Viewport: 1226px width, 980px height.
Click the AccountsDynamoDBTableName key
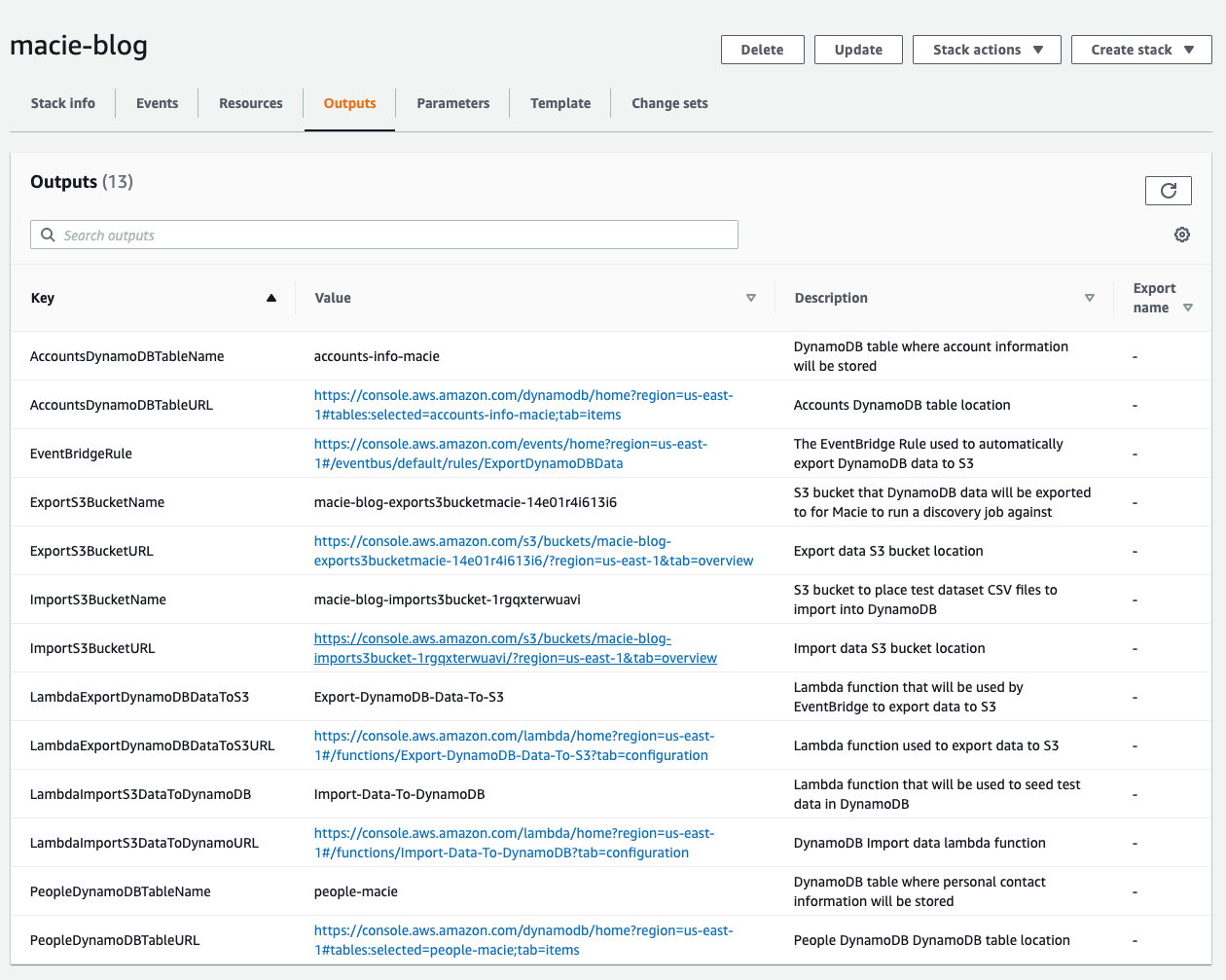tap(127, 356)
